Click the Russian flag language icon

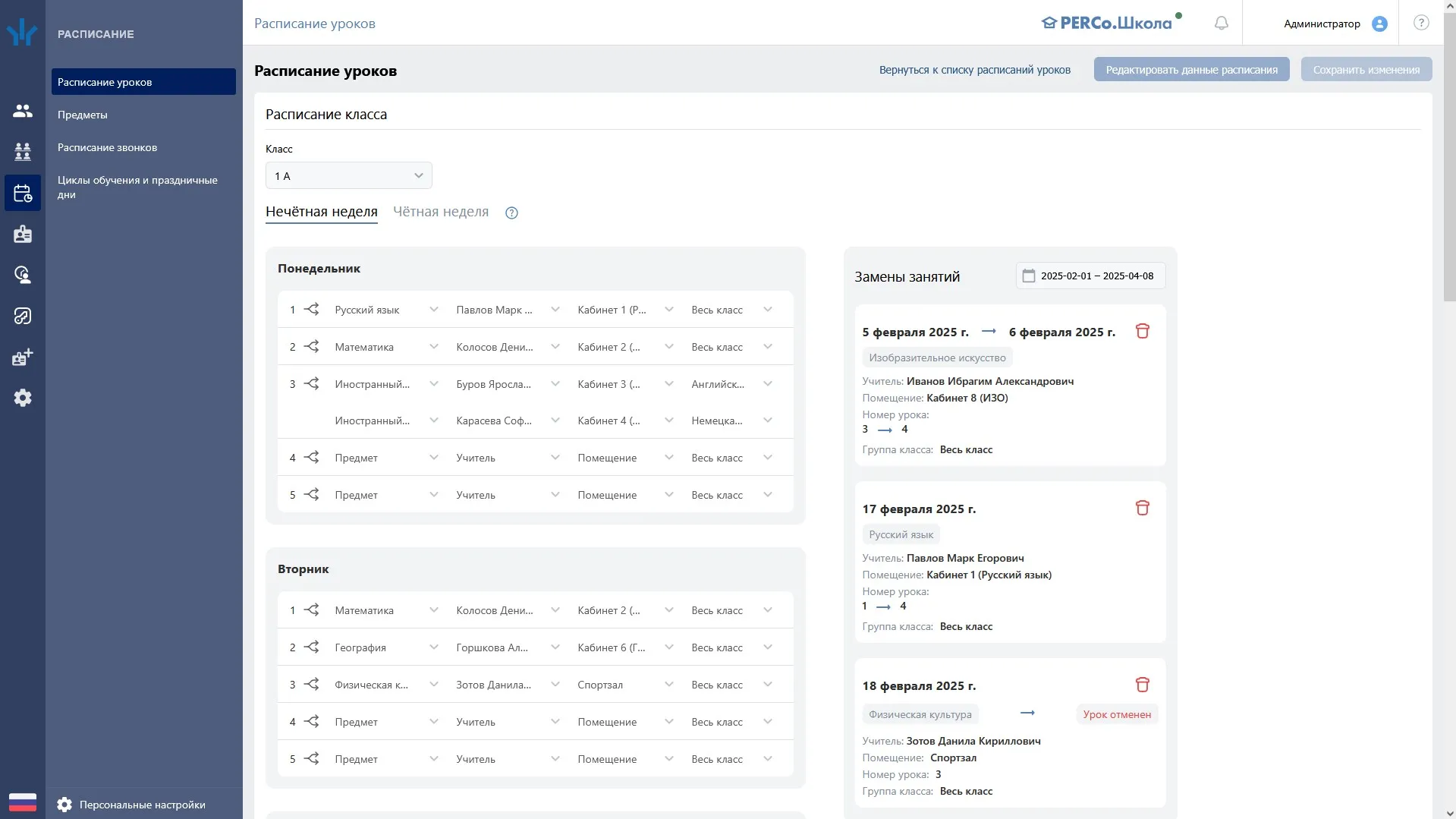tap(23, 802)
